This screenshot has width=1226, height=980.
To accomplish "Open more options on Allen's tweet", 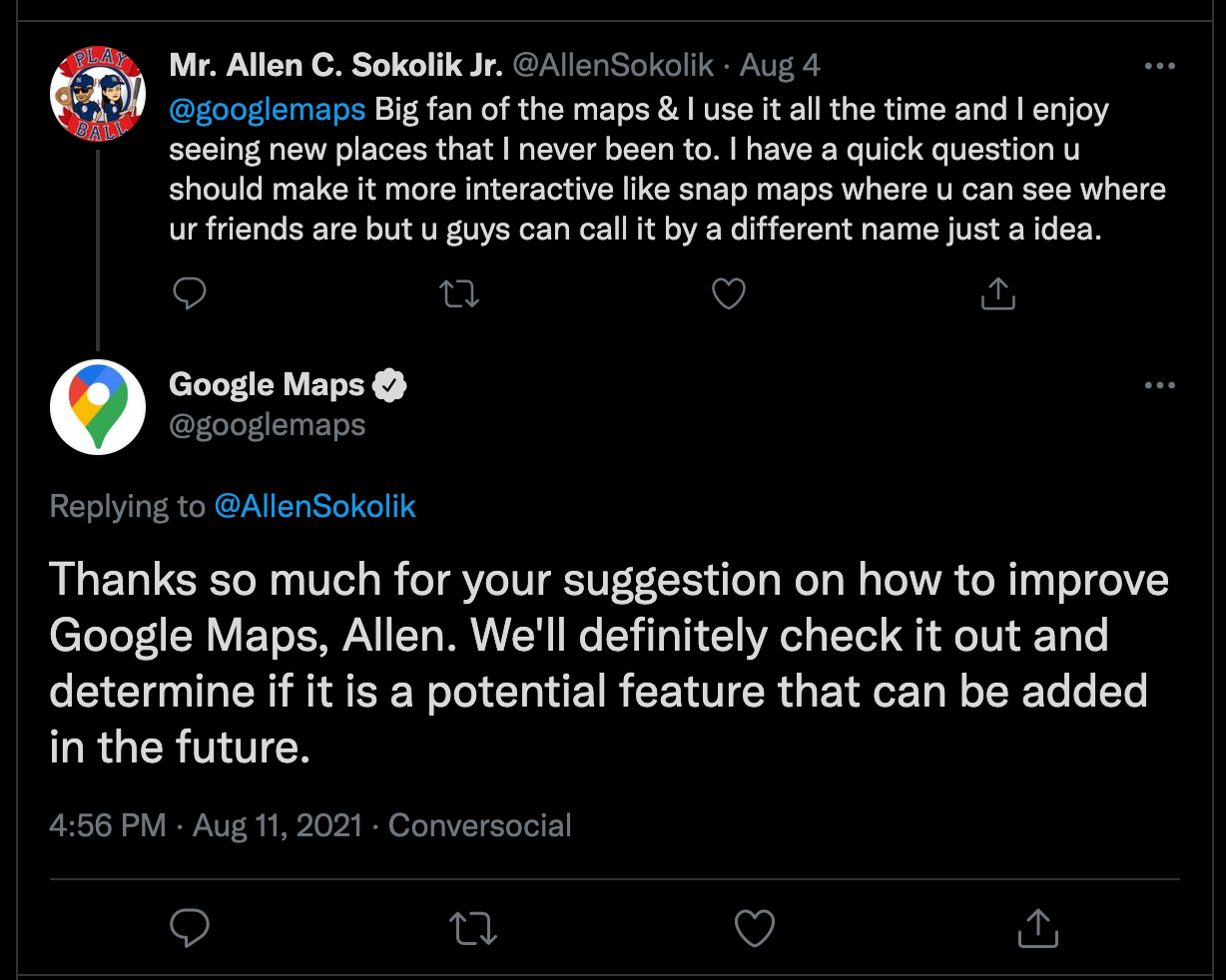I will tap(1159, 66).
